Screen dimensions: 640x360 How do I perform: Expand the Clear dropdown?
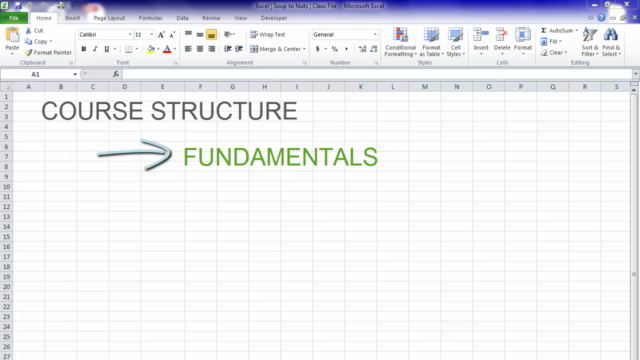[x=566, y=53]
